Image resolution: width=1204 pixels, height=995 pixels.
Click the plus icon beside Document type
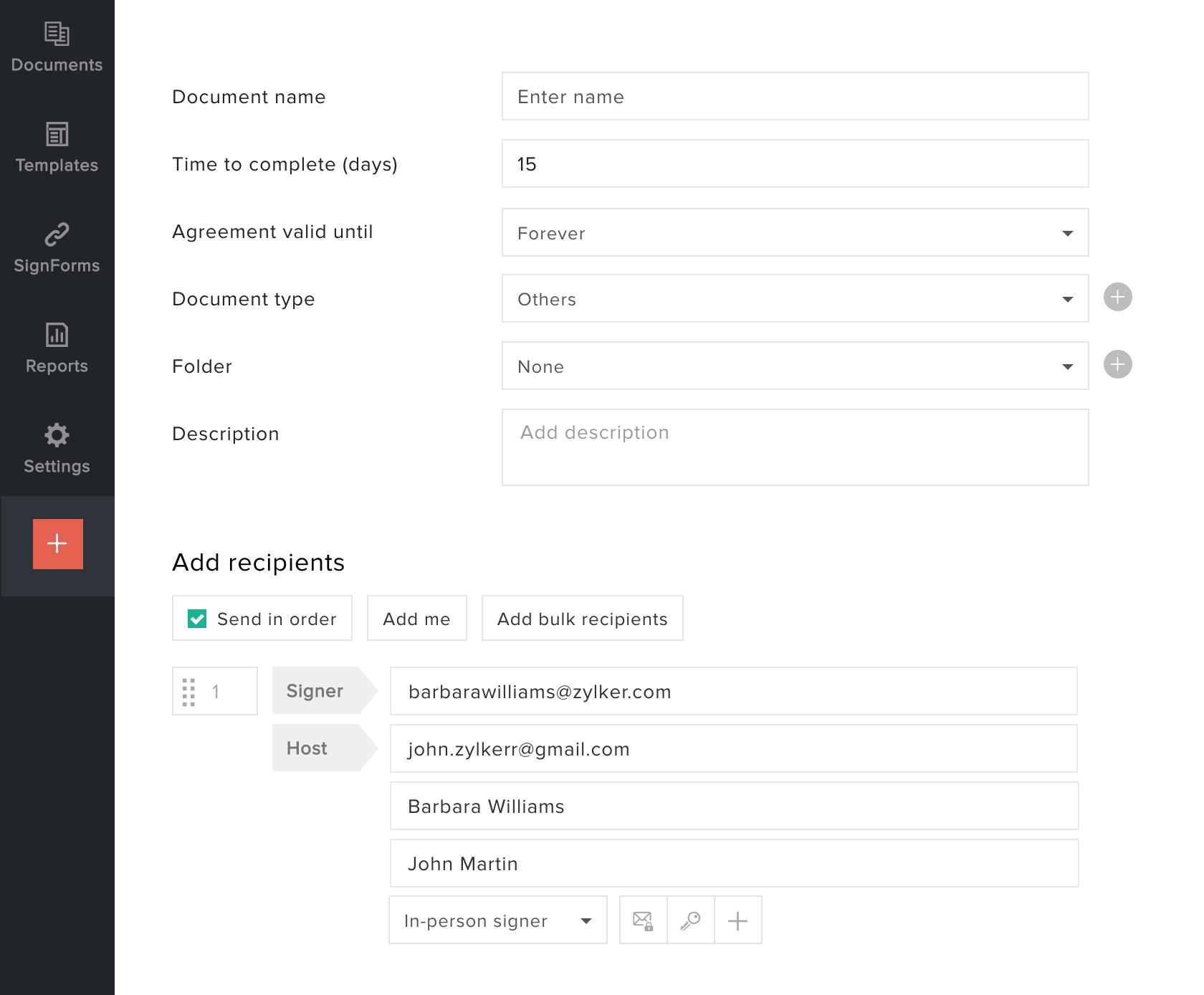pyautogui.click(x=1117, y=297)
